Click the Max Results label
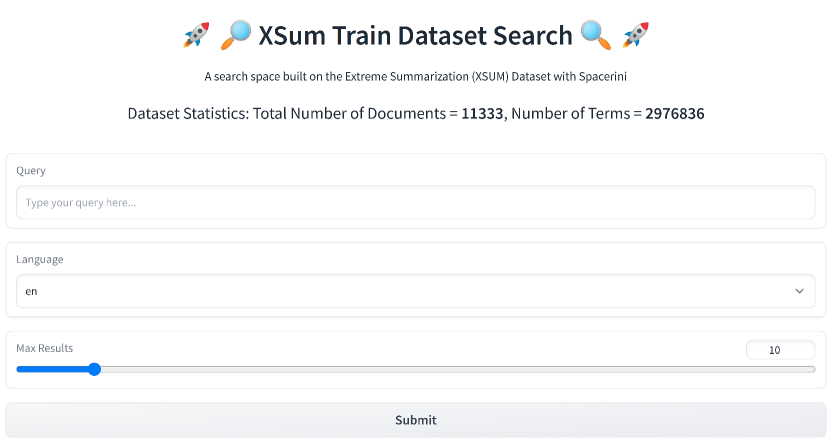 45,348
